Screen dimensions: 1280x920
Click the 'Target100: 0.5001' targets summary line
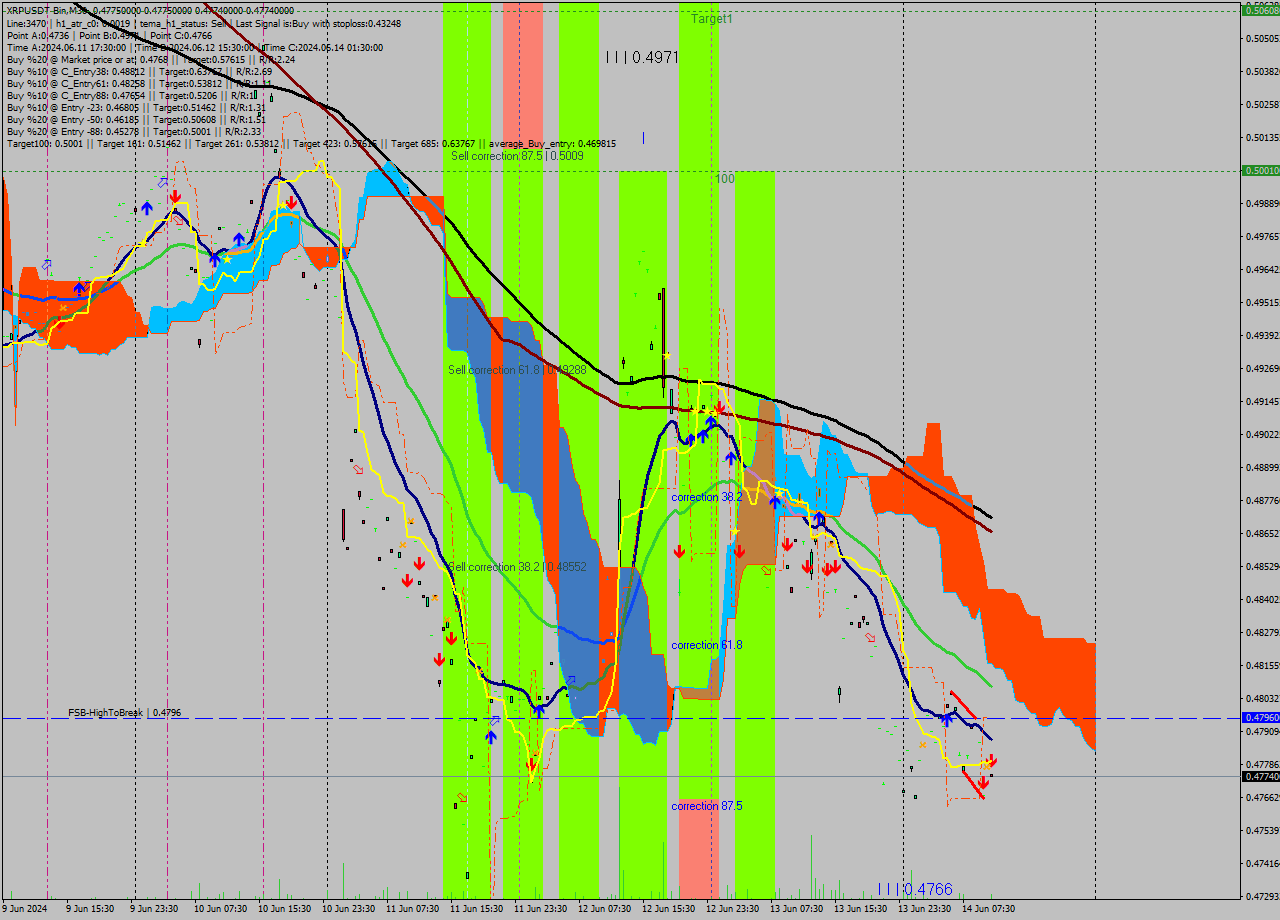[x=311, y=144]
